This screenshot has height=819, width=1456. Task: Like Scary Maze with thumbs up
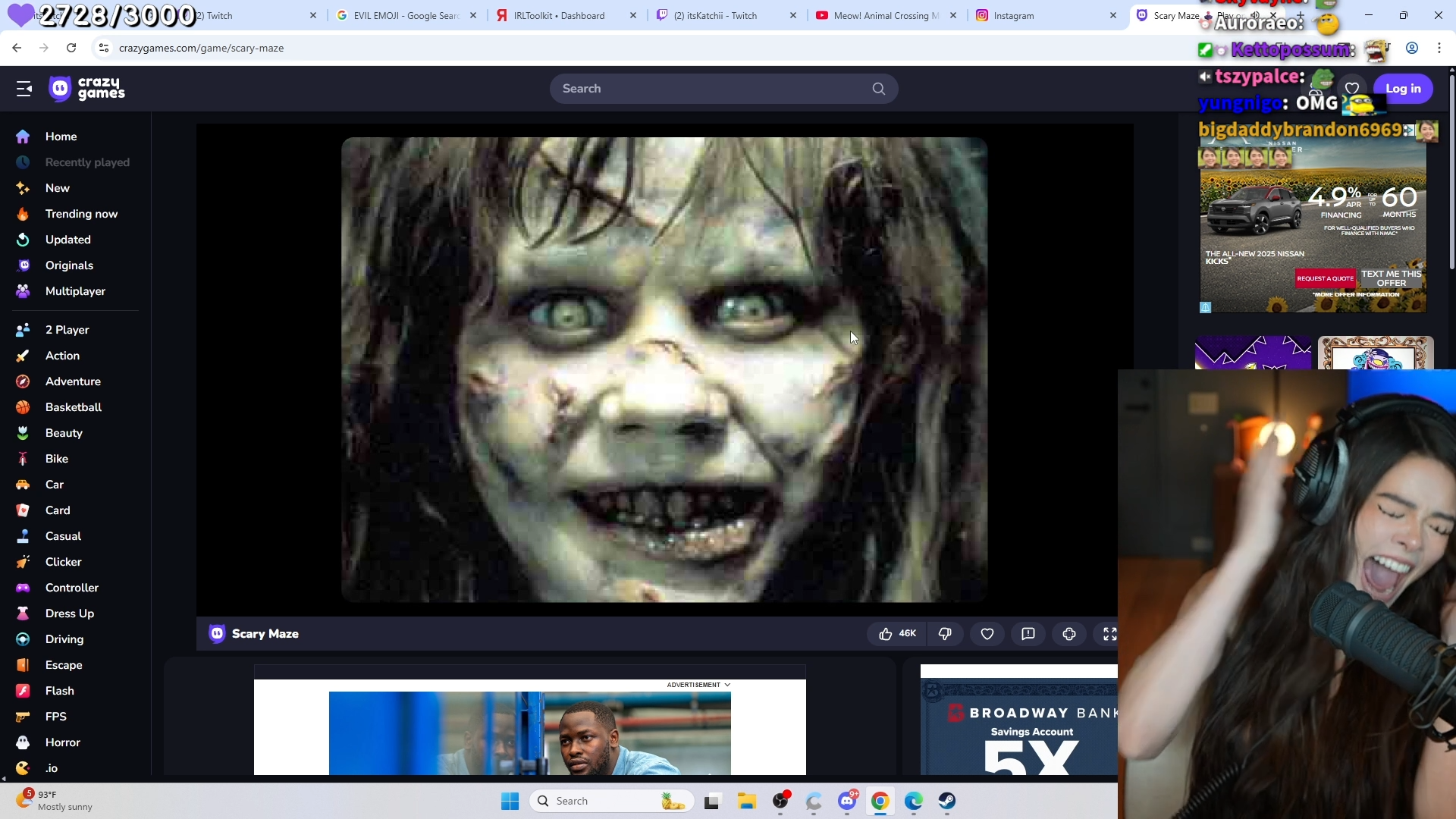[896, 634]
